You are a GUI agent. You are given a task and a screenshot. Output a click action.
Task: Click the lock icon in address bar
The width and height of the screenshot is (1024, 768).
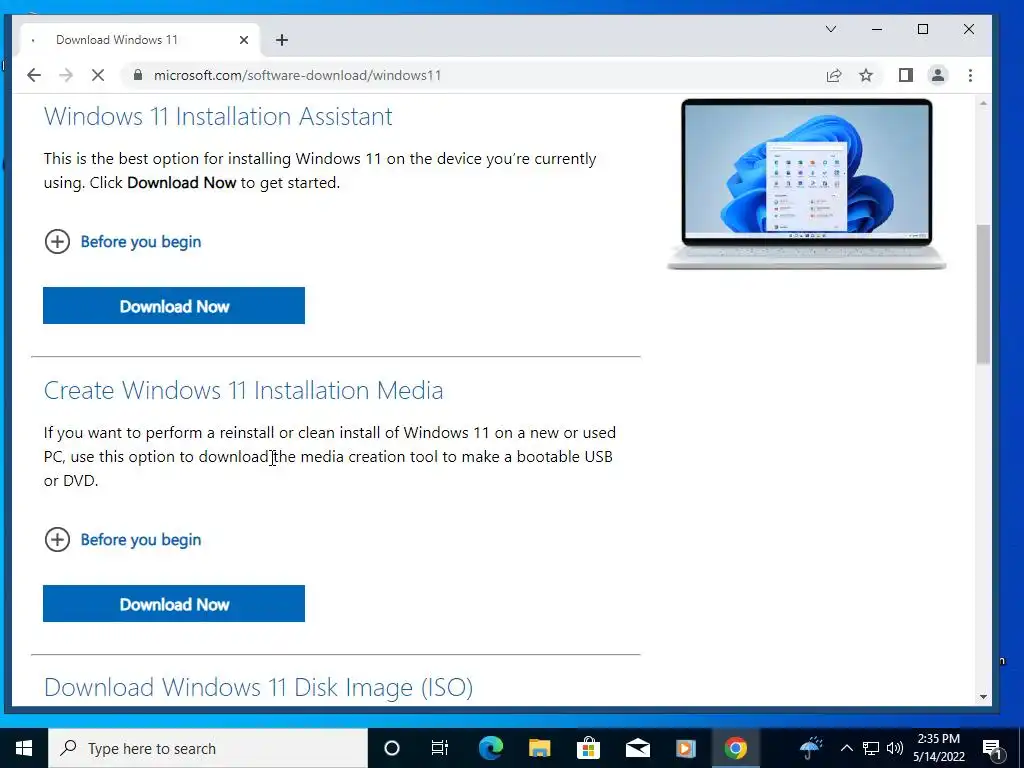[137, 75]
